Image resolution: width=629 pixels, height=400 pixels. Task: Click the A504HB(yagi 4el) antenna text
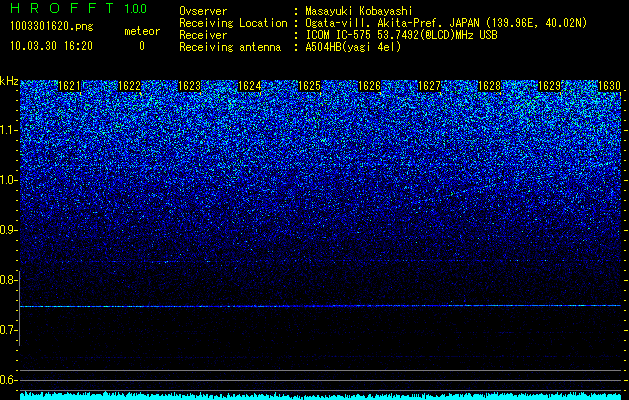353,47
